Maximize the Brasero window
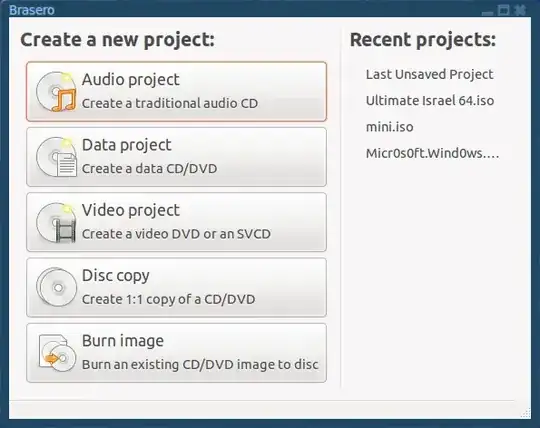 pos(503,10)
